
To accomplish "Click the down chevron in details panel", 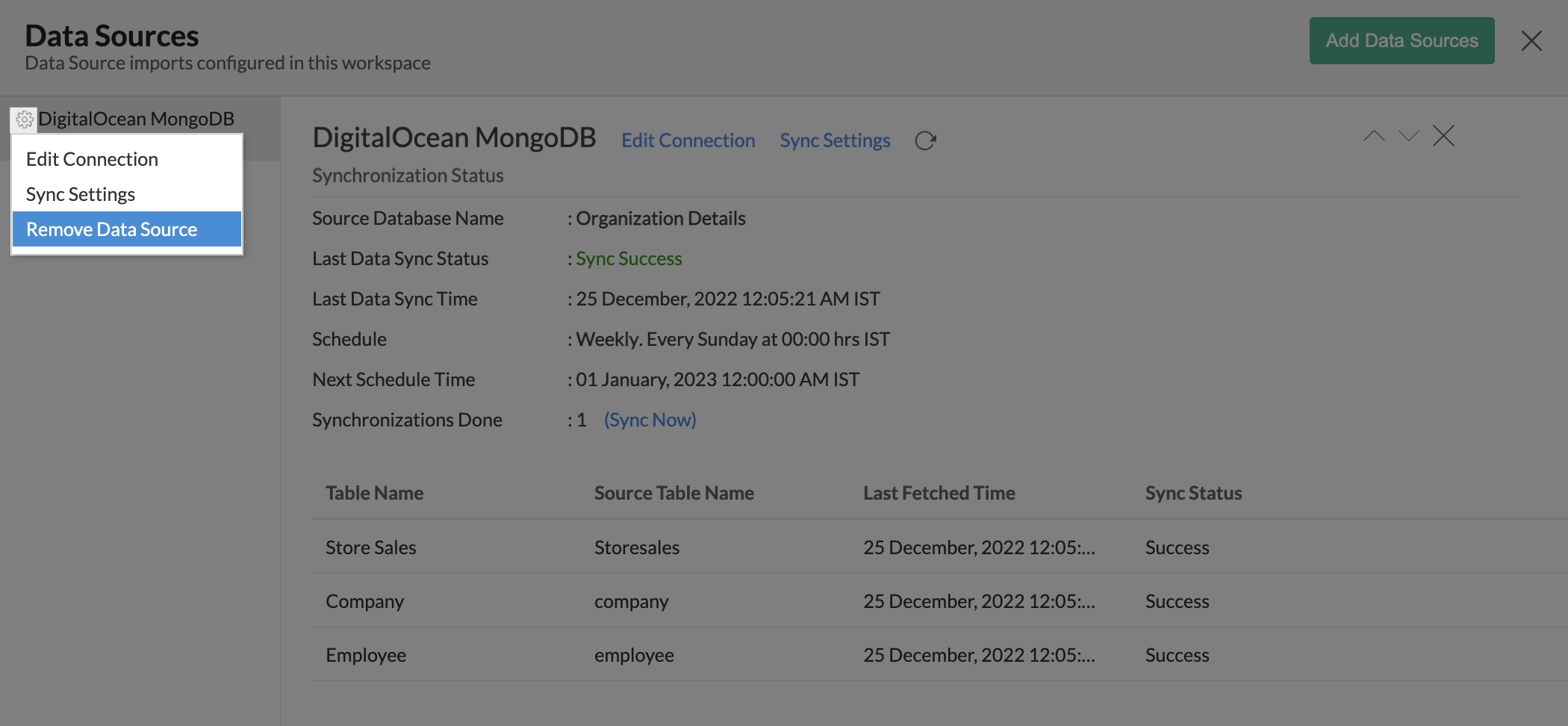I will (1408, 136).
